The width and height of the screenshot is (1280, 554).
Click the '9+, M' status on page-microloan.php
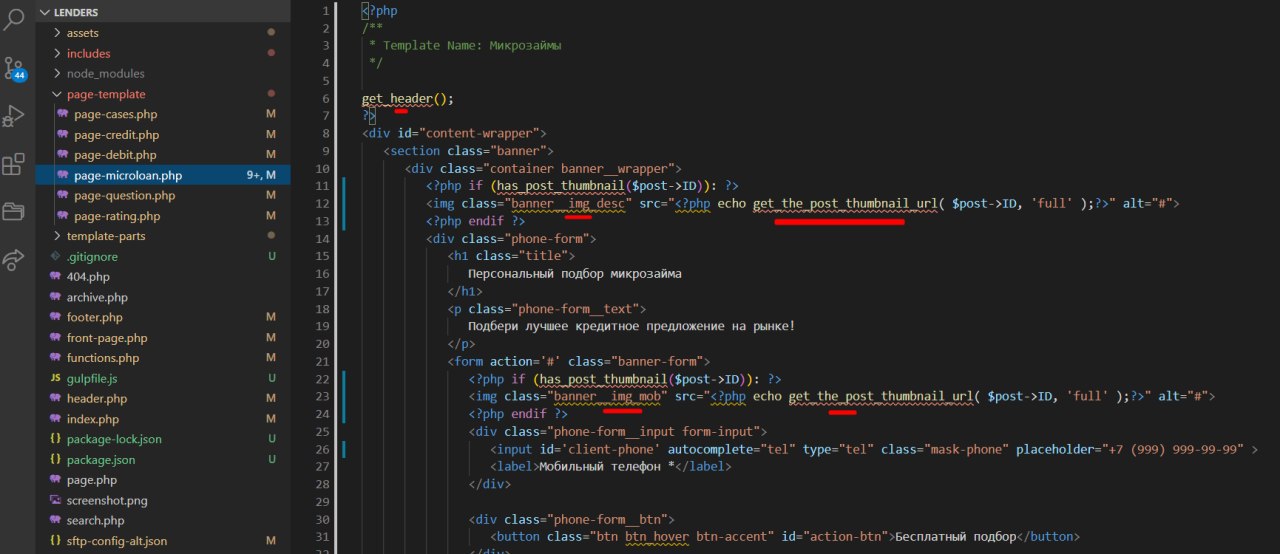tap(261, 175)
